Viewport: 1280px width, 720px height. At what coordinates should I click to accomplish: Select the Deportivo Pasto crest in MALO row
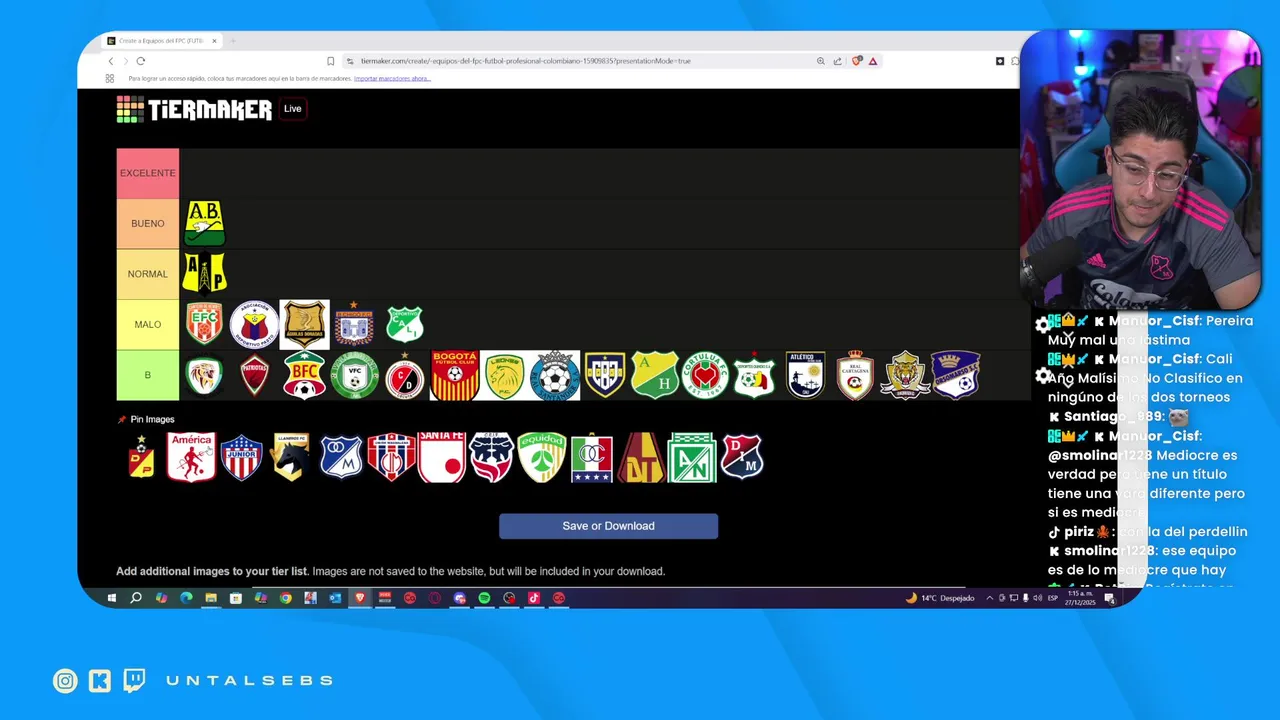click(x=254, y=325)
